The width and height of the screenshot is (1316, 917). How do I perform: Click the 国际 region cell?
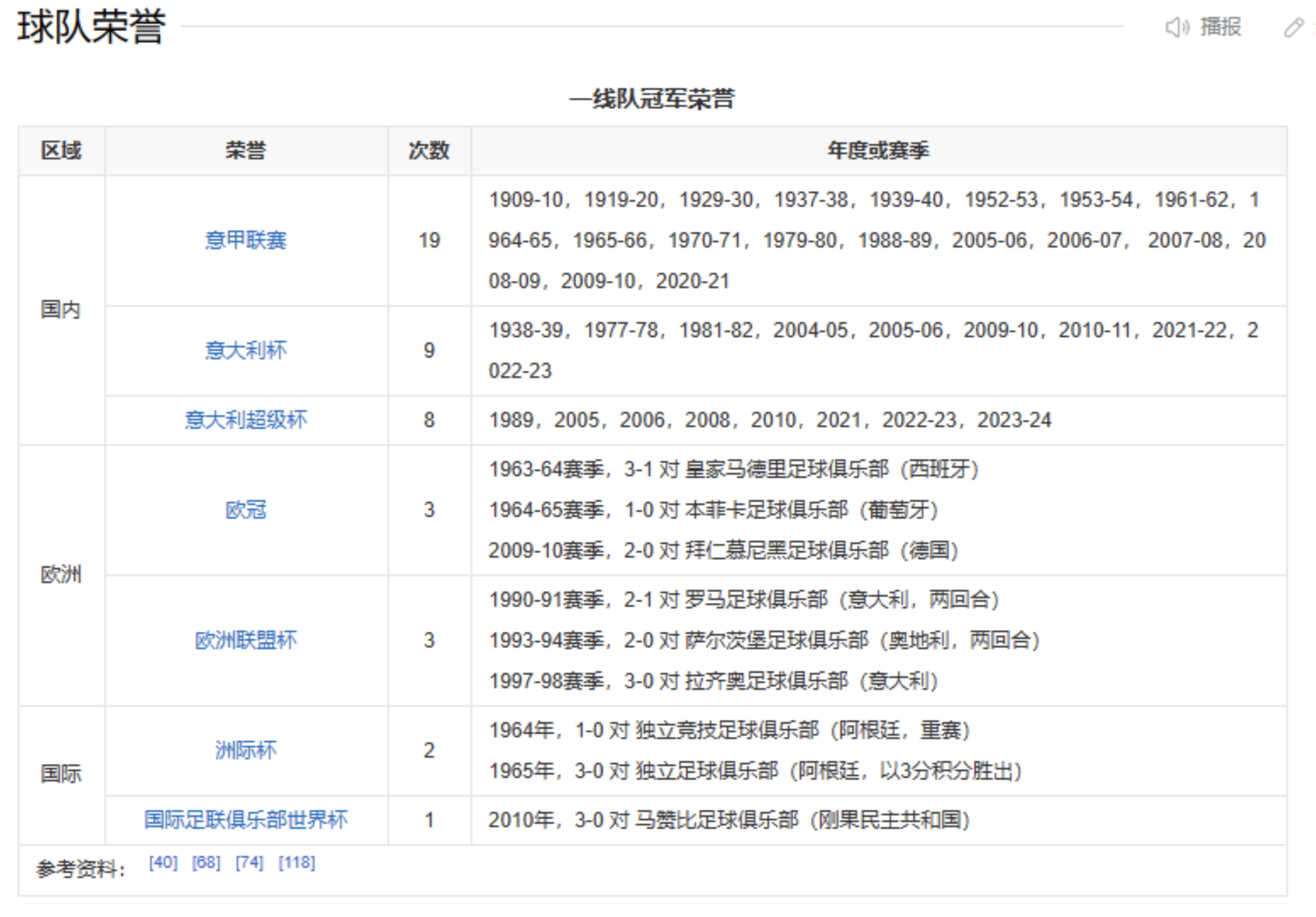tap(61, 775)
